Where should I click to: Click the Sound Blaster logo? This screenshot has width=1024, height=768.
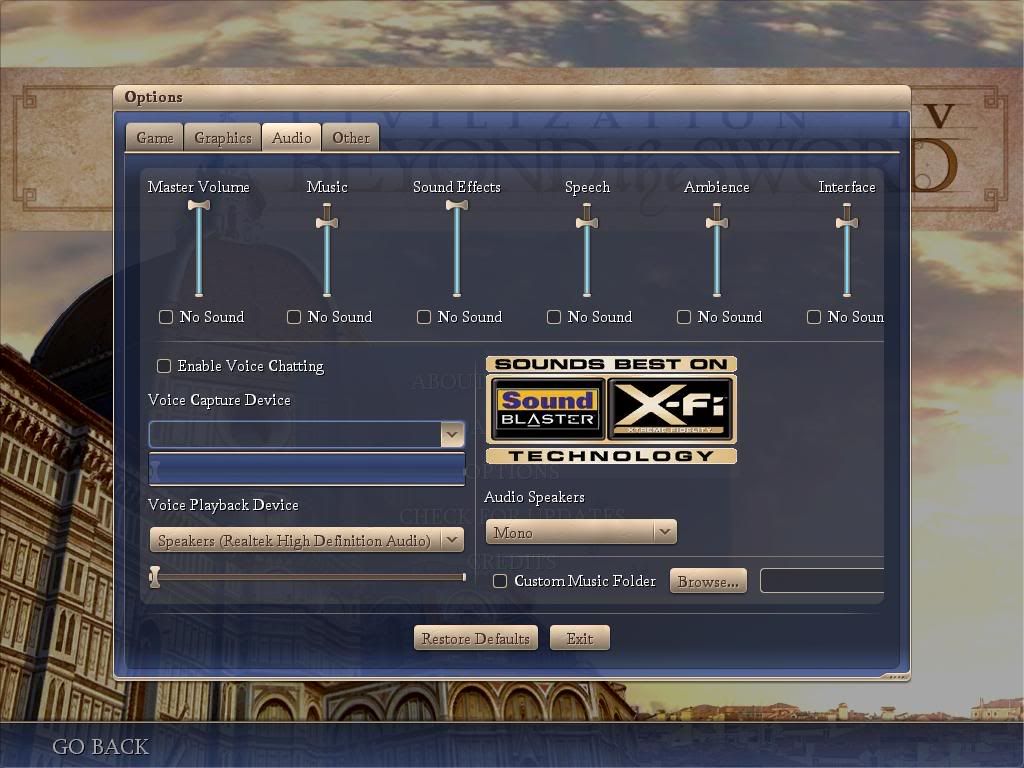point(547,409)
